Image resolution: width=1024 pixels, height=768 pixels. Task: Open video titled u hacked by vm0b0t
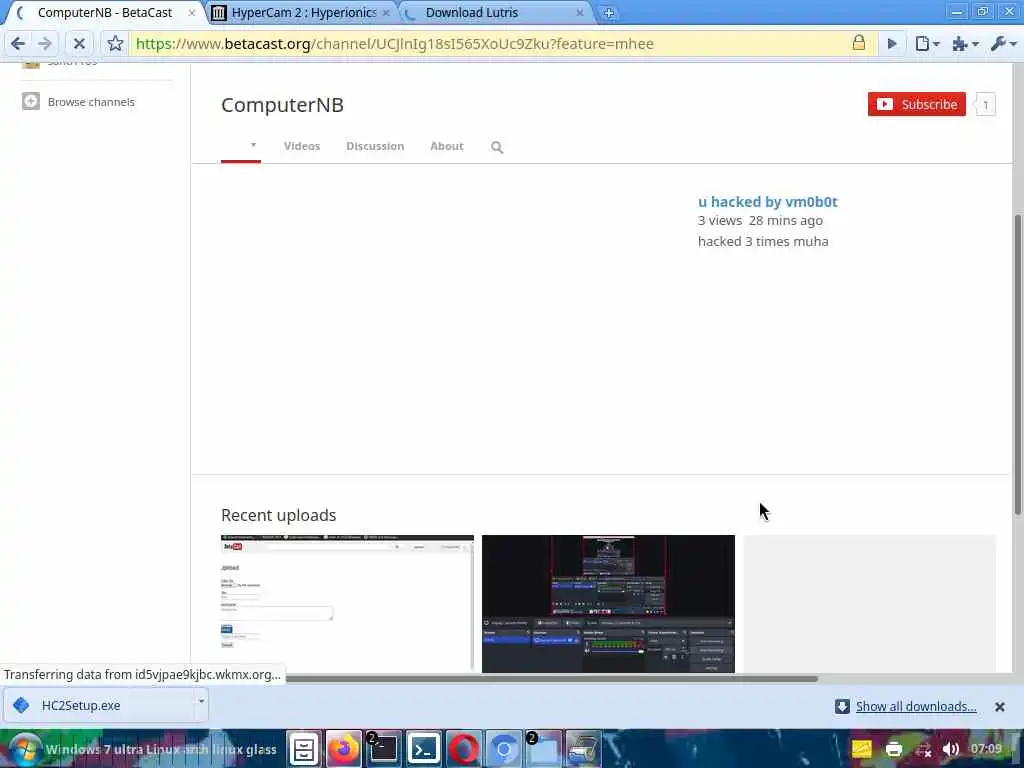click(x=767, y=202)
